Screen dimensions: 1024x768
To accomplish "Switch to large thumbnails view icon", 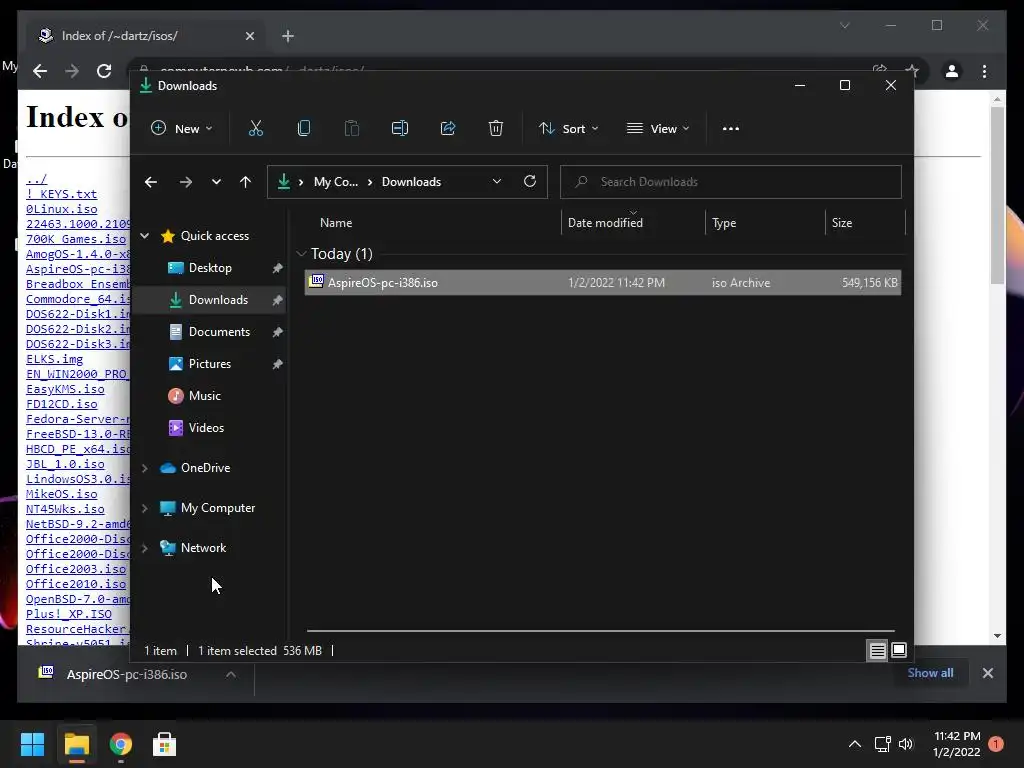I will 899,650.
